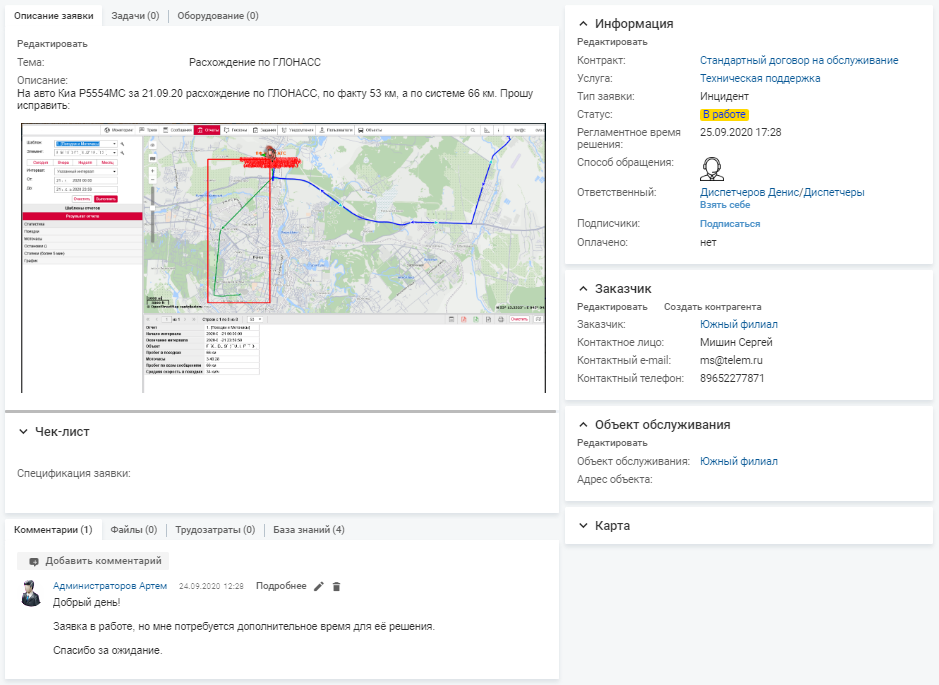Click the avatar of Администраторов Артем

pyautogui.click(x=31, y=593)
